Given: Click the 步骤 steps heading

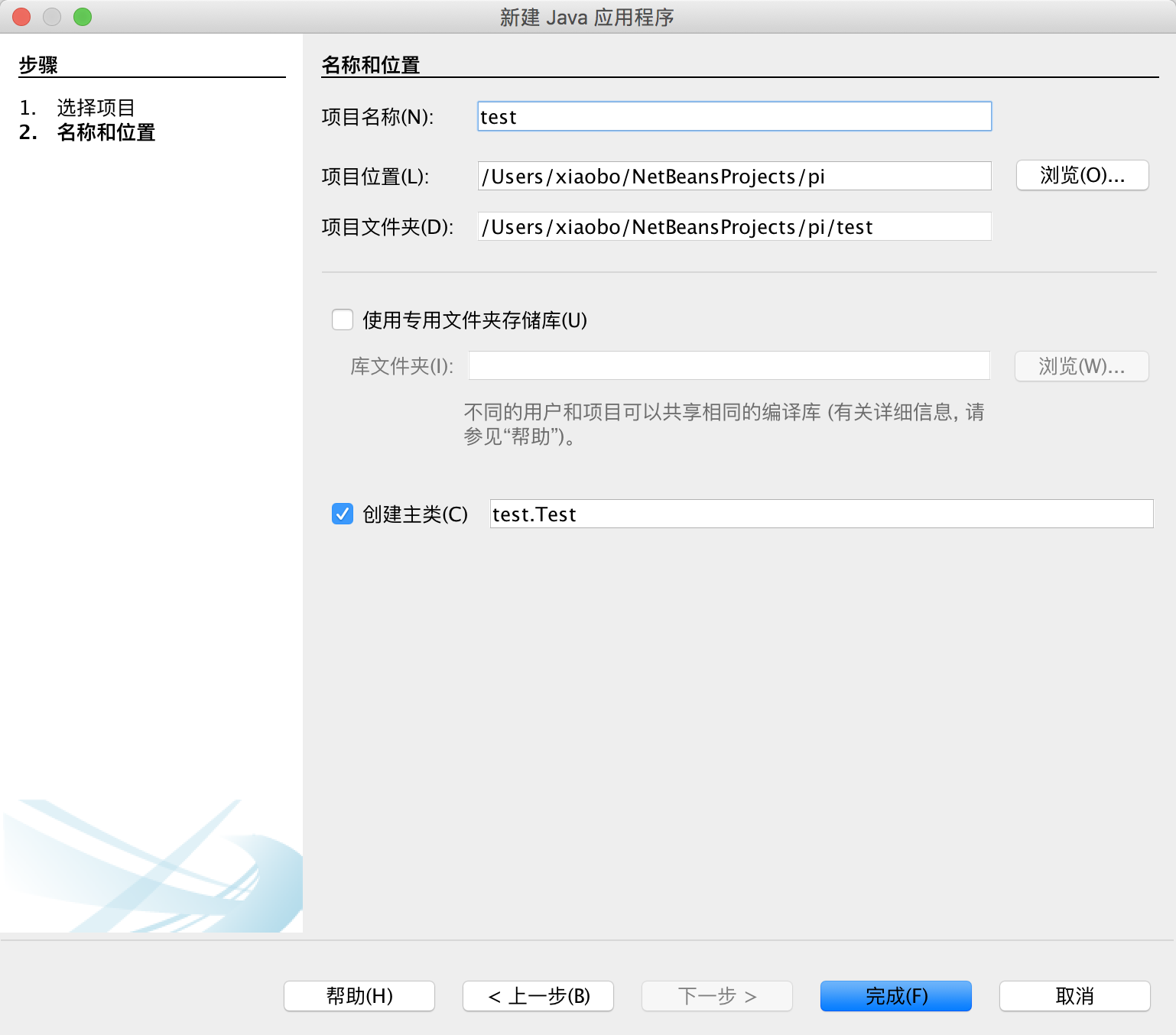Looking at the screenshot, I should pyautogui.click(x=38, y=65).
